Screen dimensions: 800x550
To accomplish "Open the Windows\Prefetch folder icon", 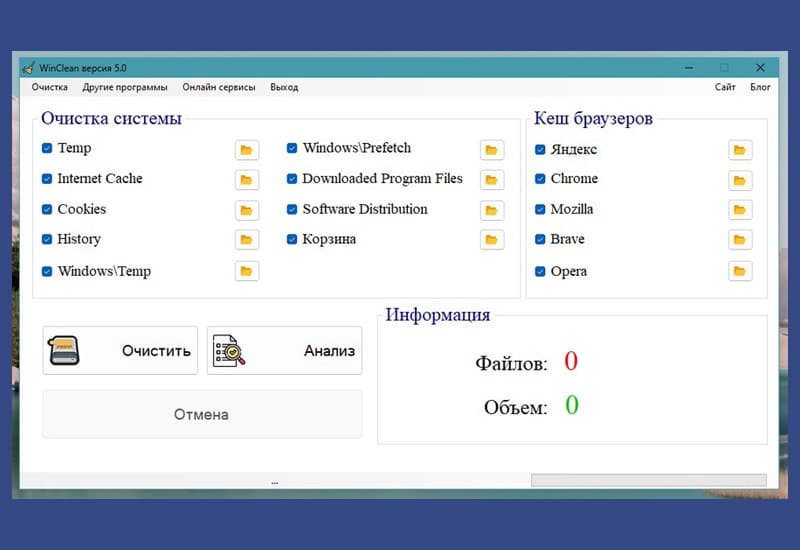I will tap(492, 149).
